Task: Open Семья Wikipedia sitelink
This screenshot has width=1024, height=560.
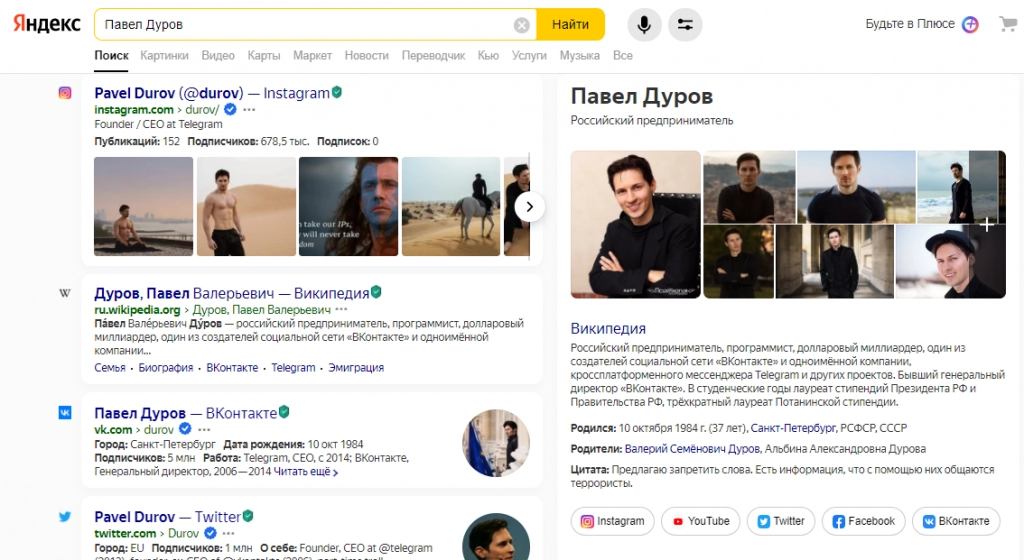Action: 110,367
